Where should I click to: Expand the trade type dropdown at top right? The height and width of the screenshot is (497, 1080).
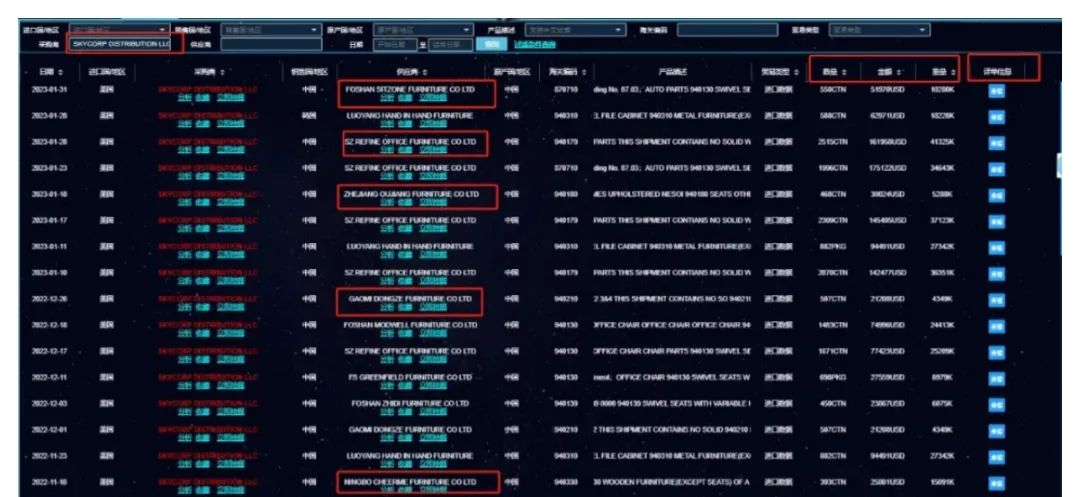[880, 30]
